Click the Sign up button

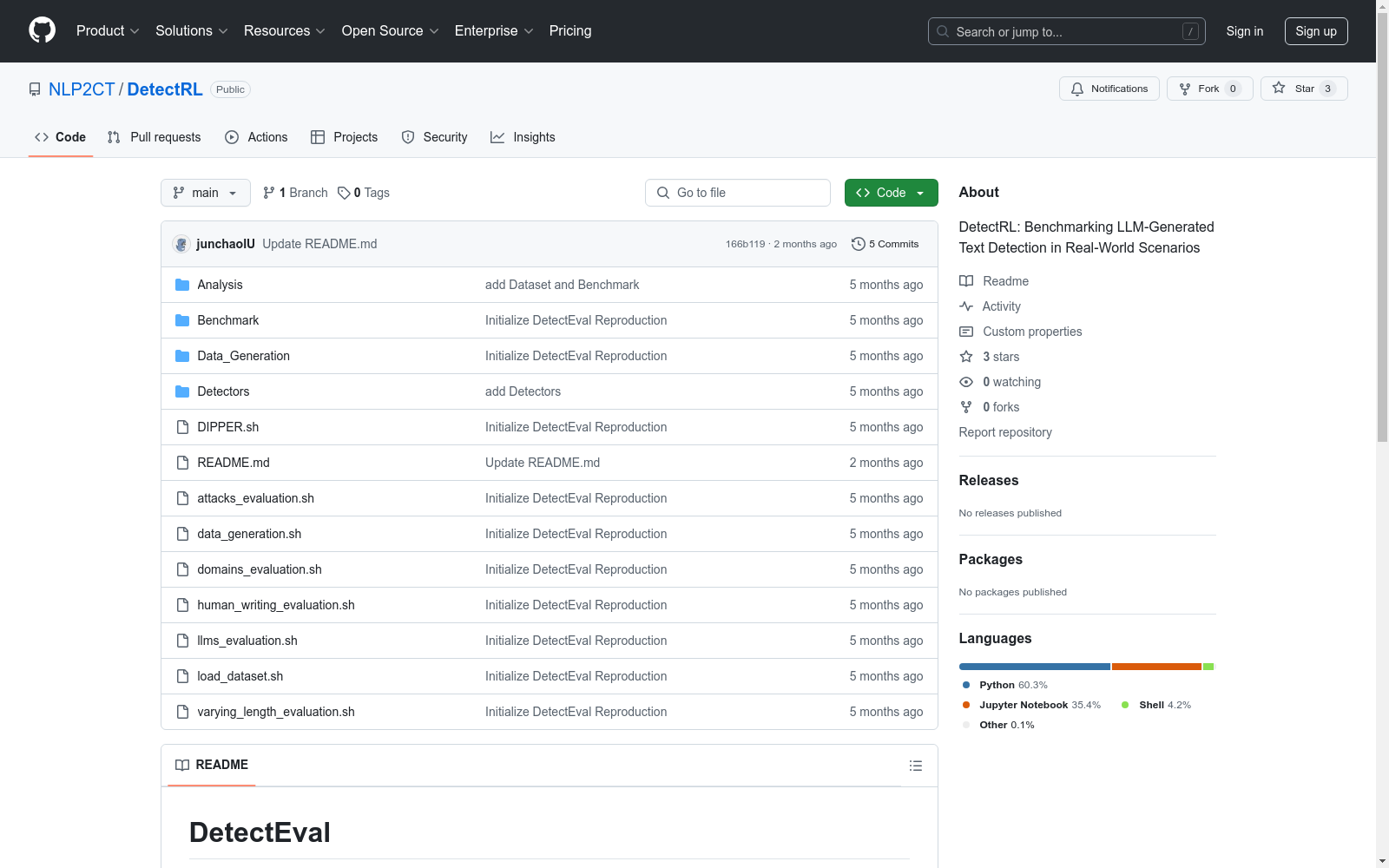click(1316, 31)
